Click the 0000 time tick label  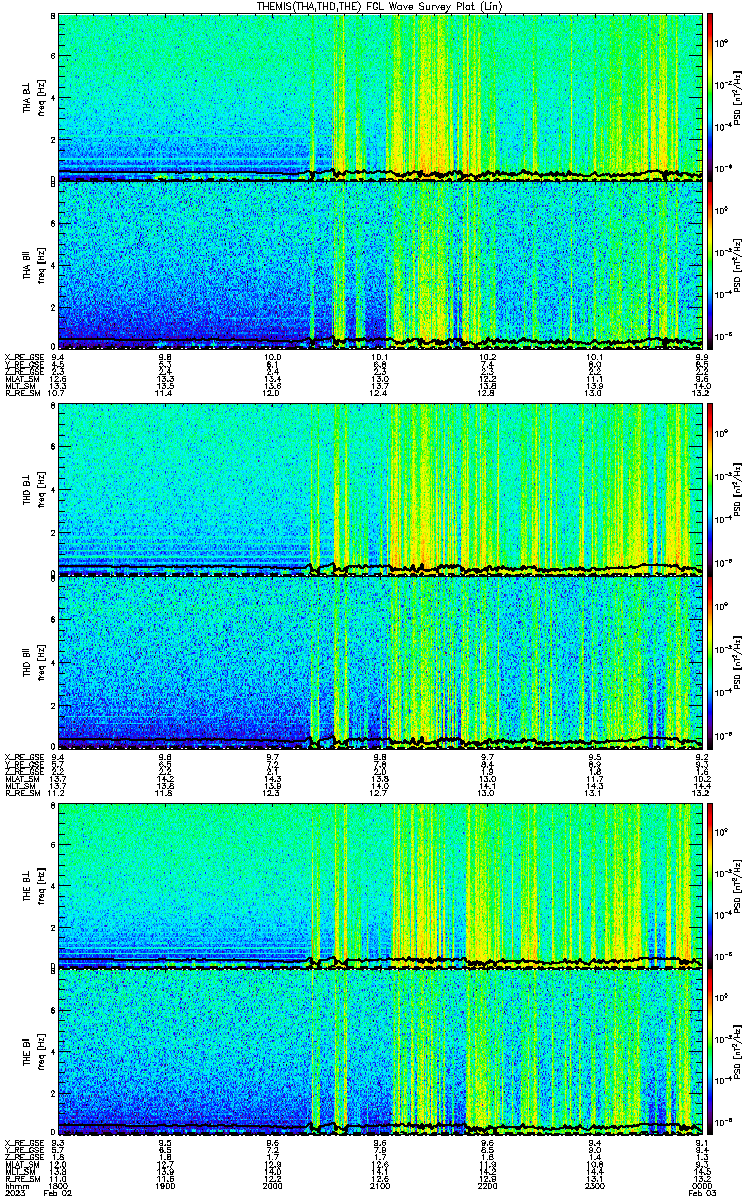[703, 1184]
